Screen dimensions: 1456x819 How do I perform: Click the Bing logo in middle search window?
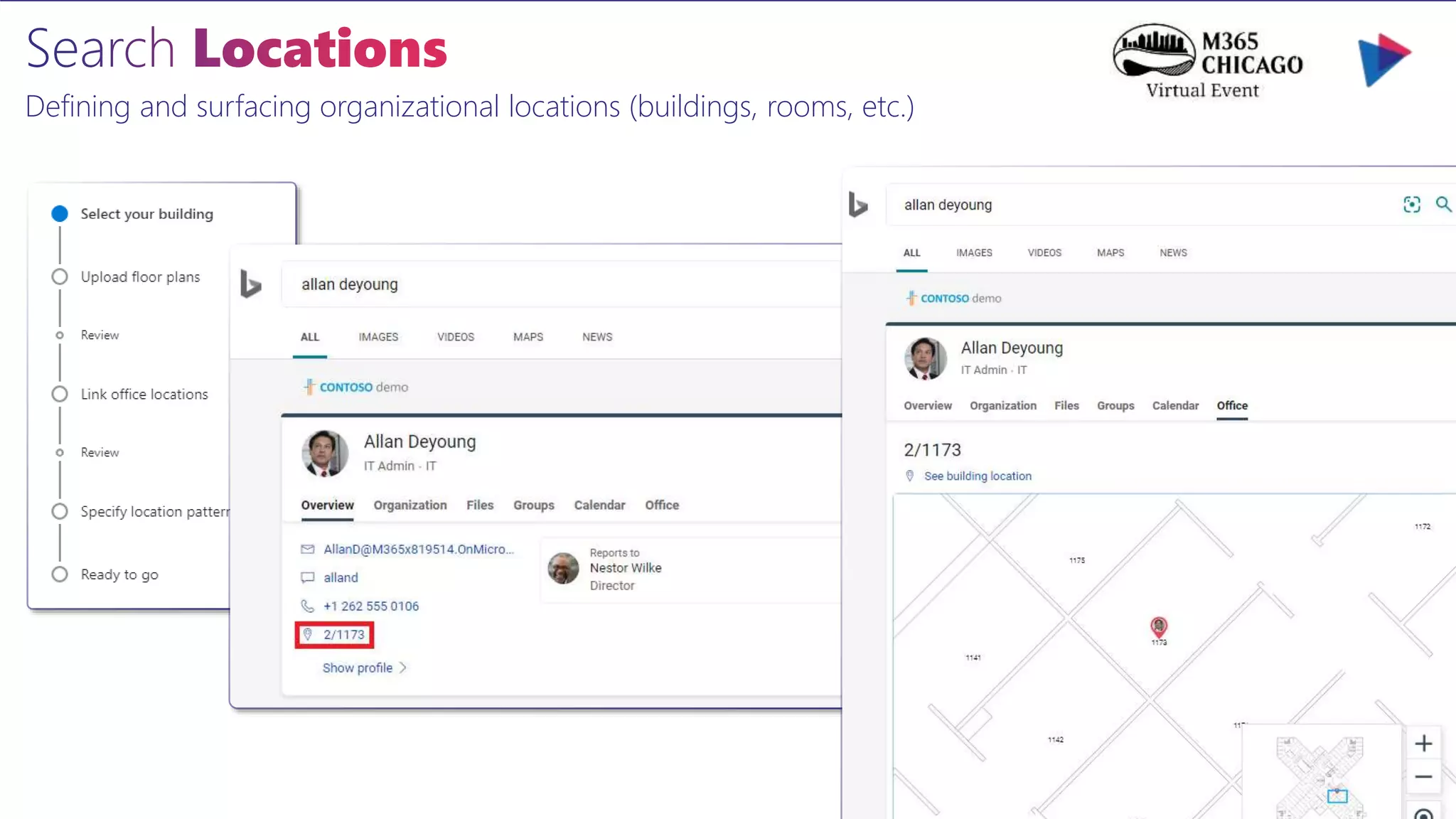(250, 284)
